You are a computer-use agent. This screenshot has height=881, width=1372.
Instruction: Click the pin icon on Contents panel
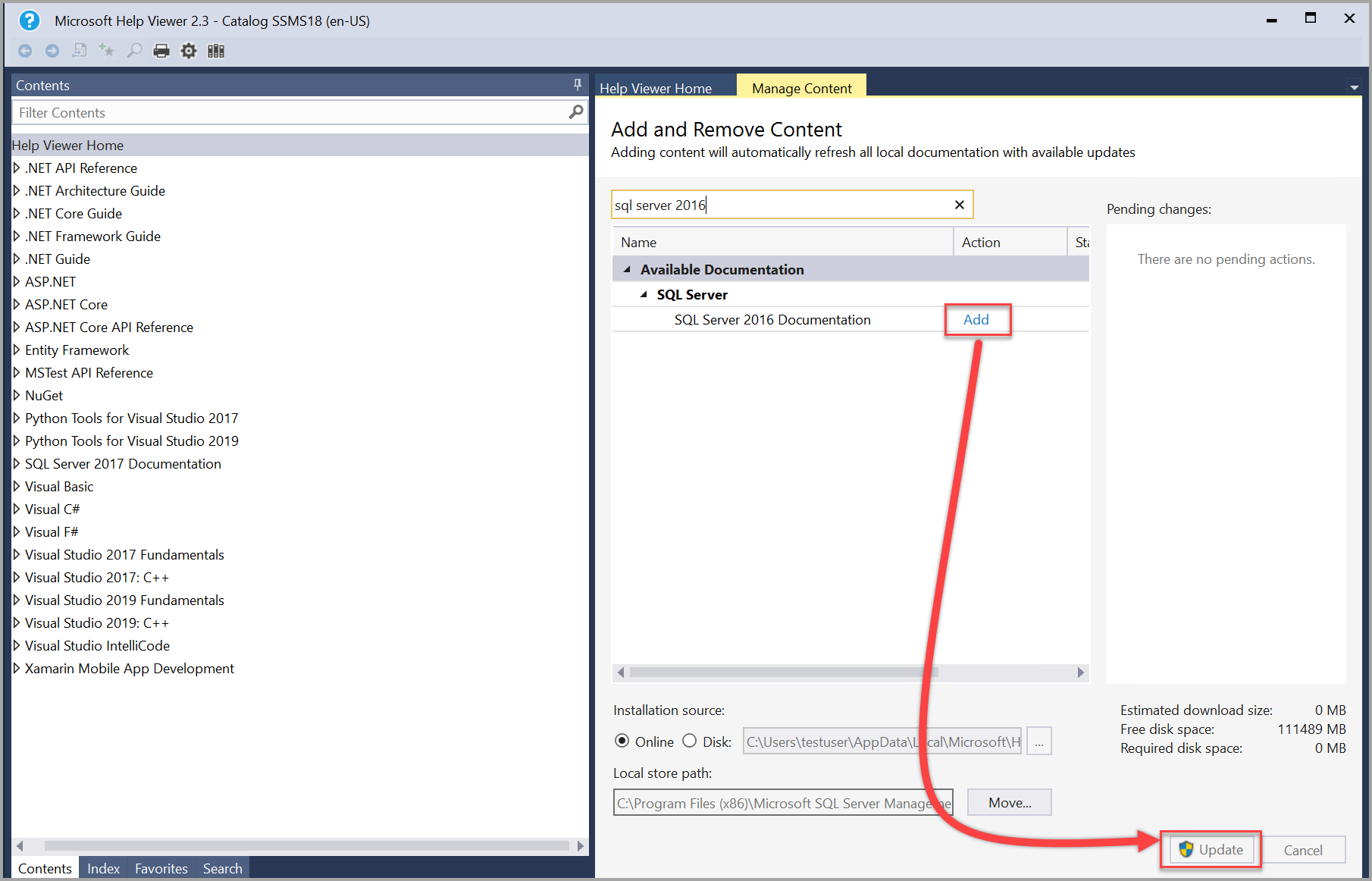[x=577, y=84]
